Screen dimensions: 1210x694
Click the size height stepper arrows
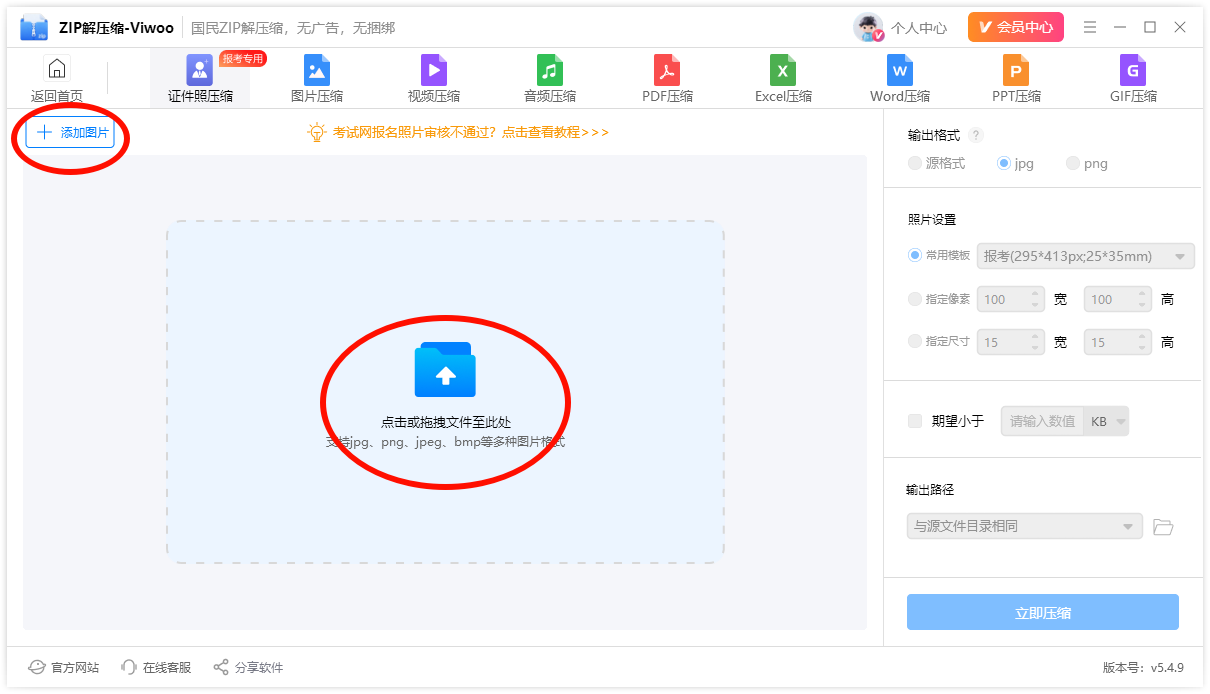pyautogui.click(x=1142, y=342)
